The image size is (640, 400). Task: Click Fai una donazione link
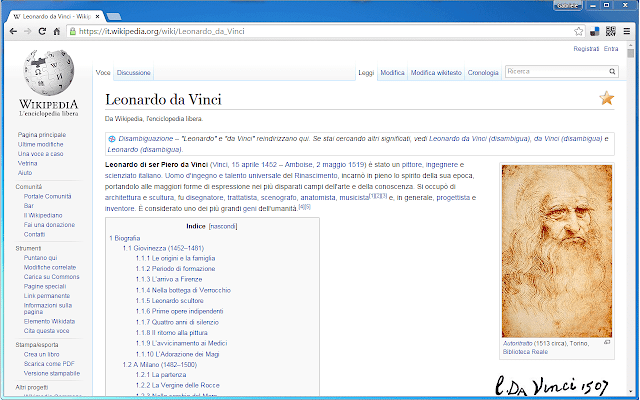[49, 225]
